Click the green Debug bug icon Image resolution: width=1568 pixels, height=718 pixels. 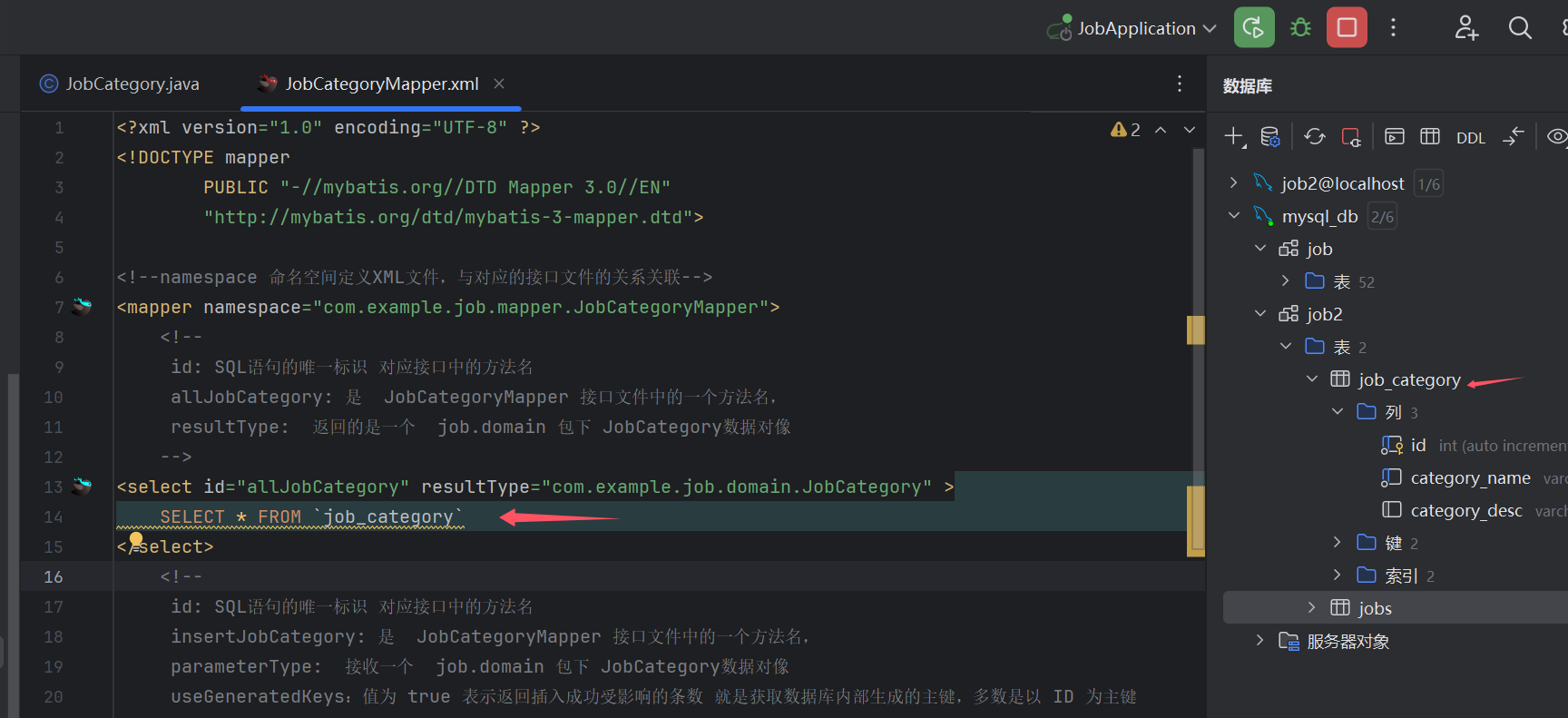[x=1300, y=28]
